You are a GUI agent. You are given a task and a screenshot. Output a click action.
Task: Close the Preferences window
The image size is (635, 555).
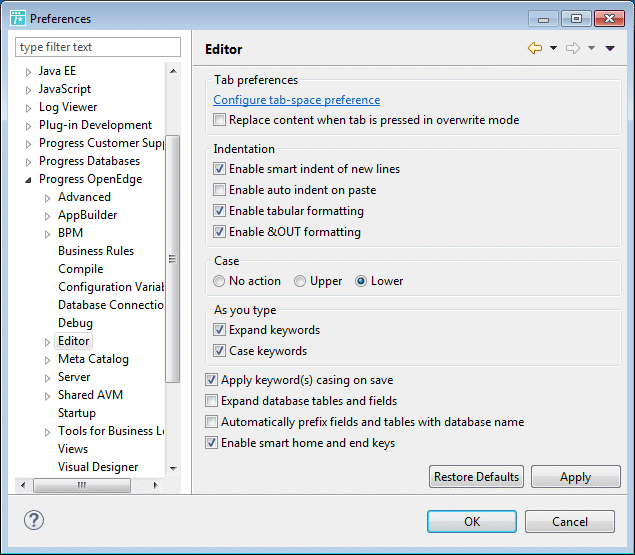609,19
